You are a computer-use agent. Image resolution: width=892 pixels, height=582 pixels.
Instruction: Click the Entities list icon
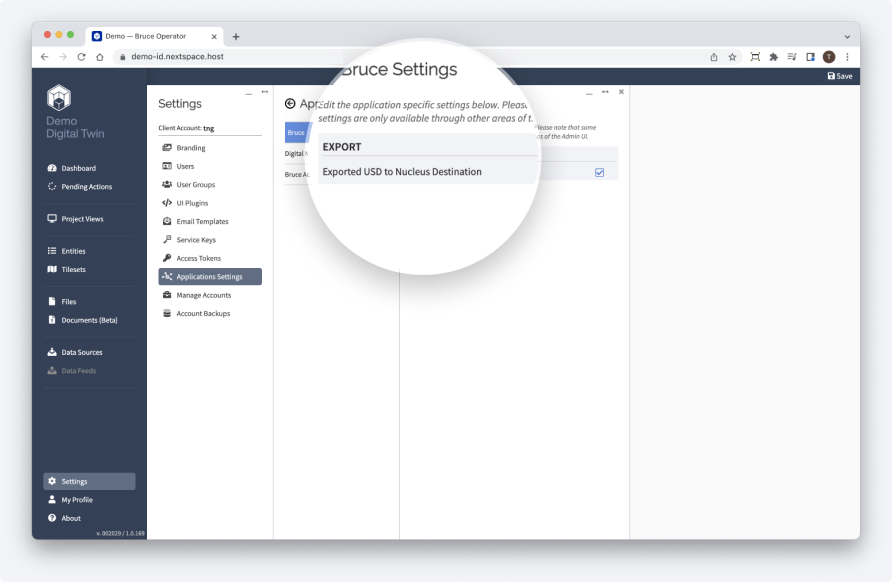point(52,250)
